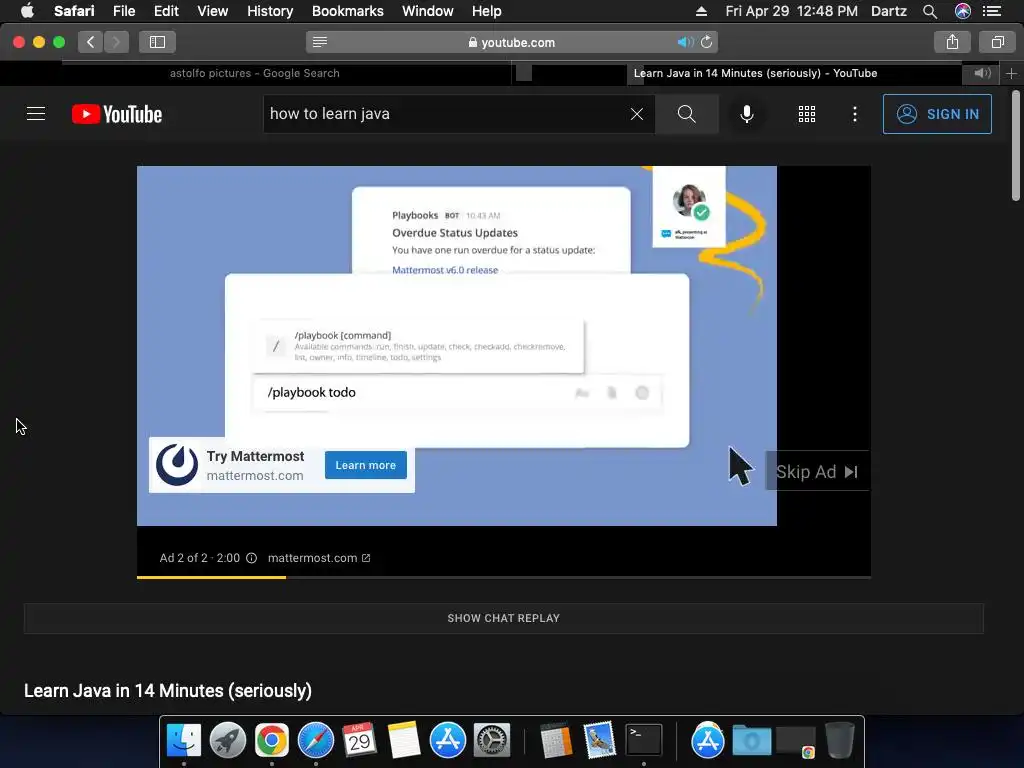
Task: Open Finder from the Dock
Action: tap(184, 741)
